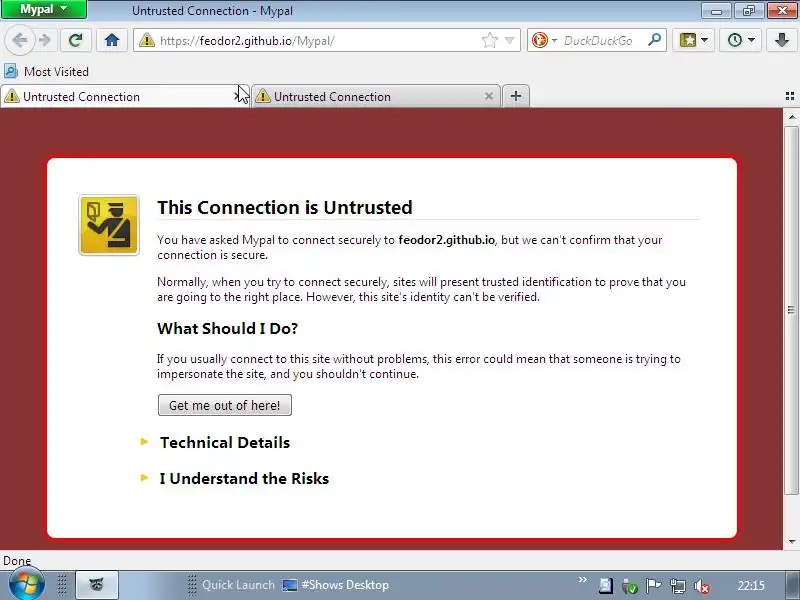This screenshot has width=800, height=600.
Task: Click the Mypal raccoon taskbar button
Action: coord(97,585)
